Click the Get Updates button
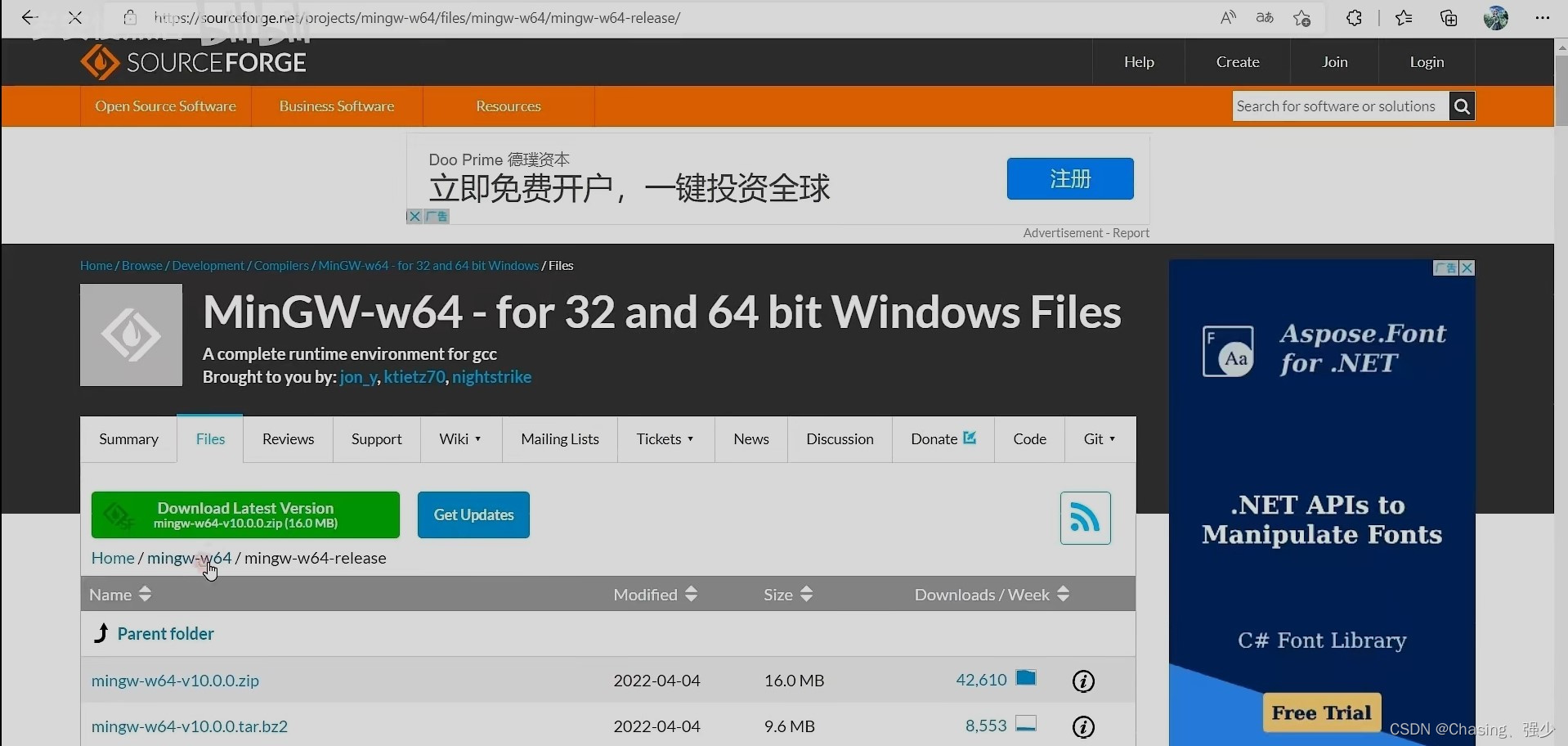 click(473, 515)
